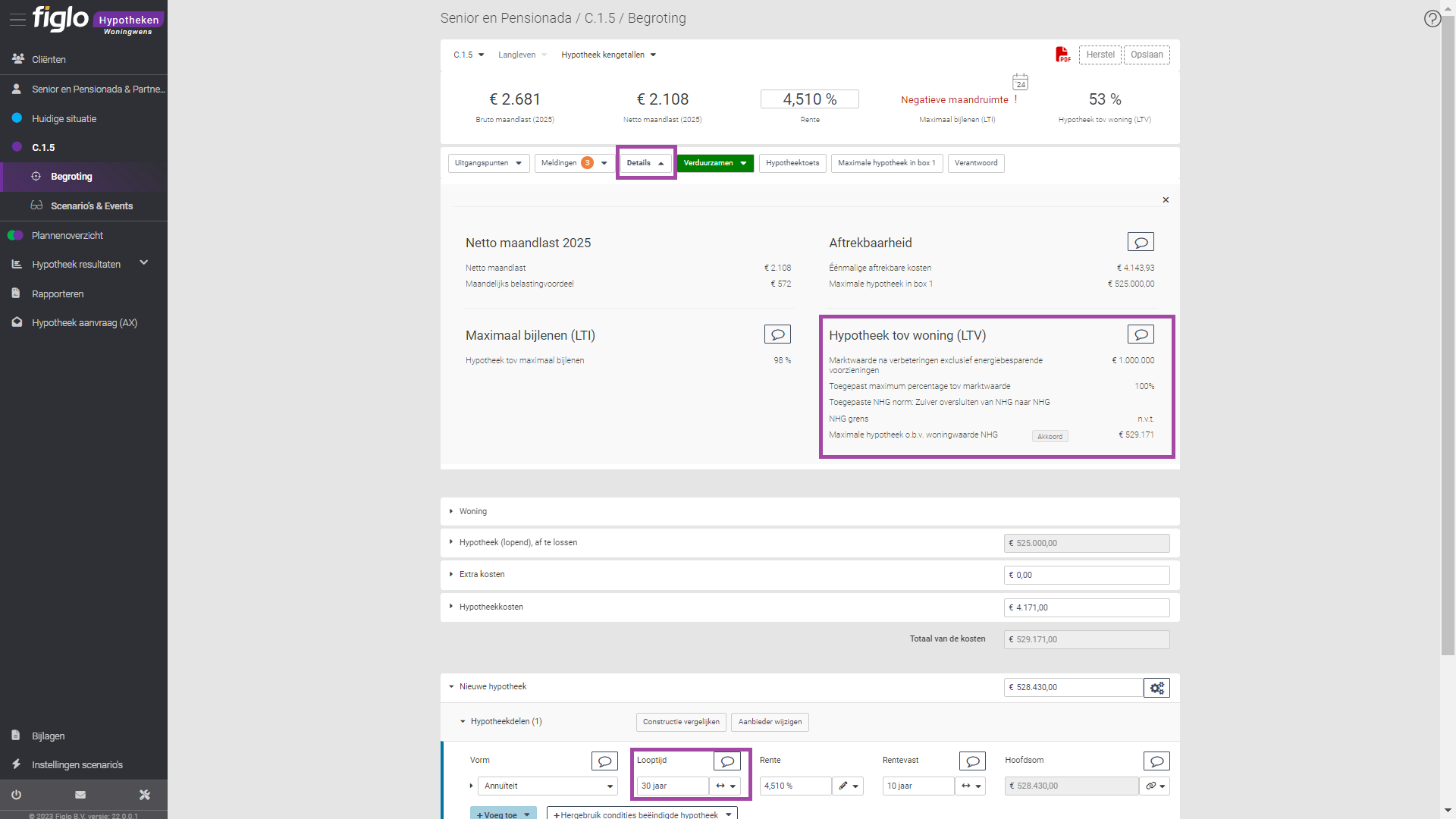The height and width of the screenshot is (819, 1456).
Task: Click the Akkoord badge in the LTV section
Action: click(1050, 437)
